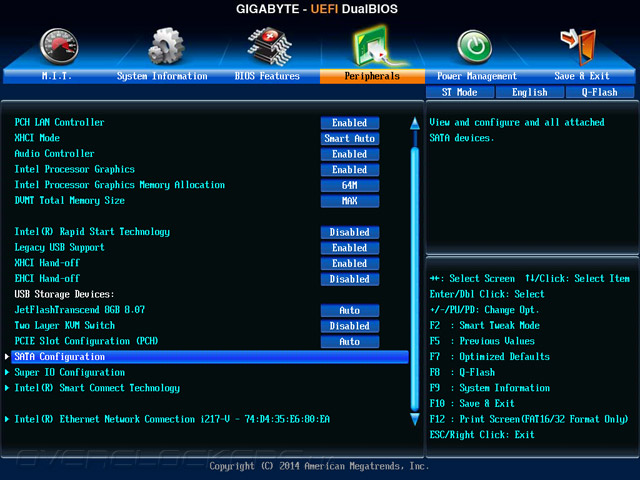Click the Save & Exit door icon
The width and height of the screenshot is (640, 480).
tap(579, 46)
